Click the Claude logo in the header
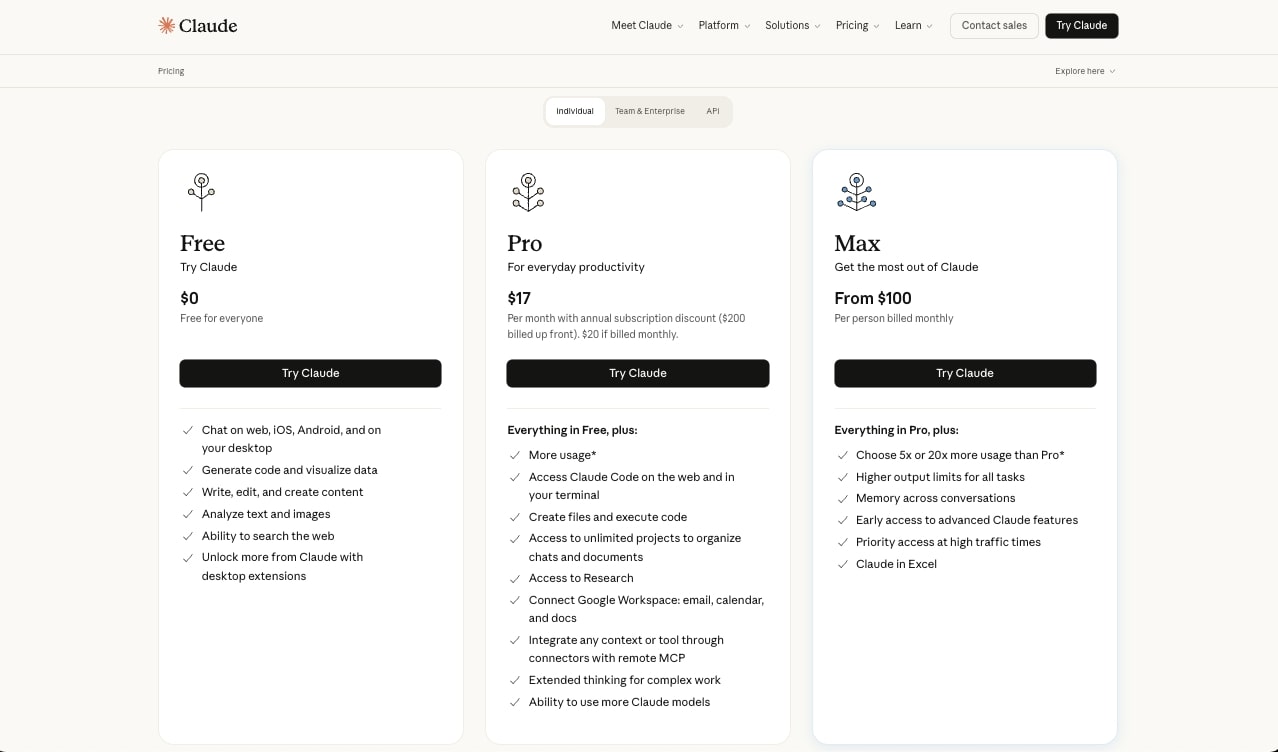 tap(198, 25)
